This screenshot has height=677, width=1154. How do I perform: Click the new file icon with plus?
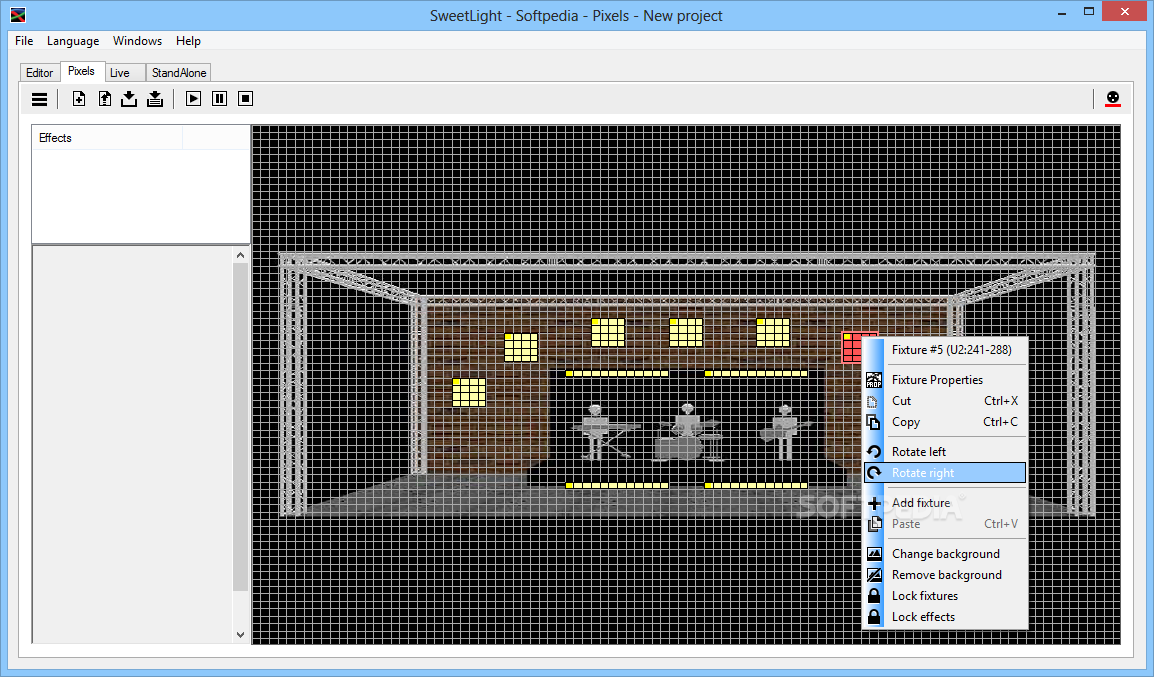pyautogui.click(x=79, y=99)
